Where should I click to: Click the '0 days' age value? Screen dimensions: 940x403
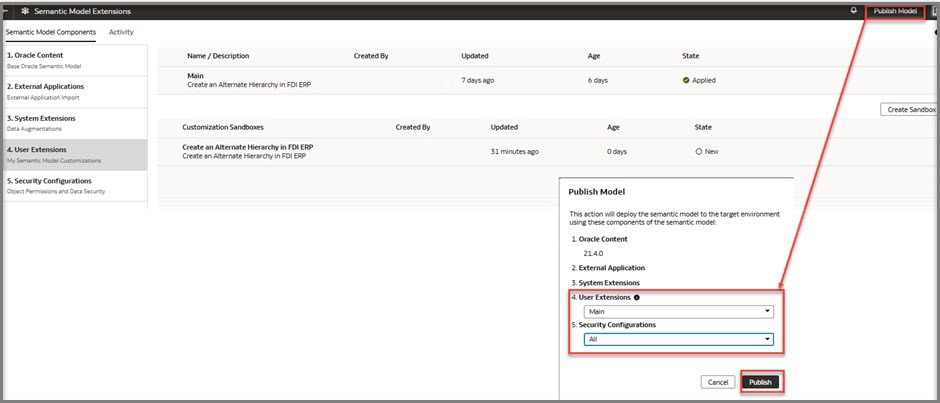click(617, 152)
